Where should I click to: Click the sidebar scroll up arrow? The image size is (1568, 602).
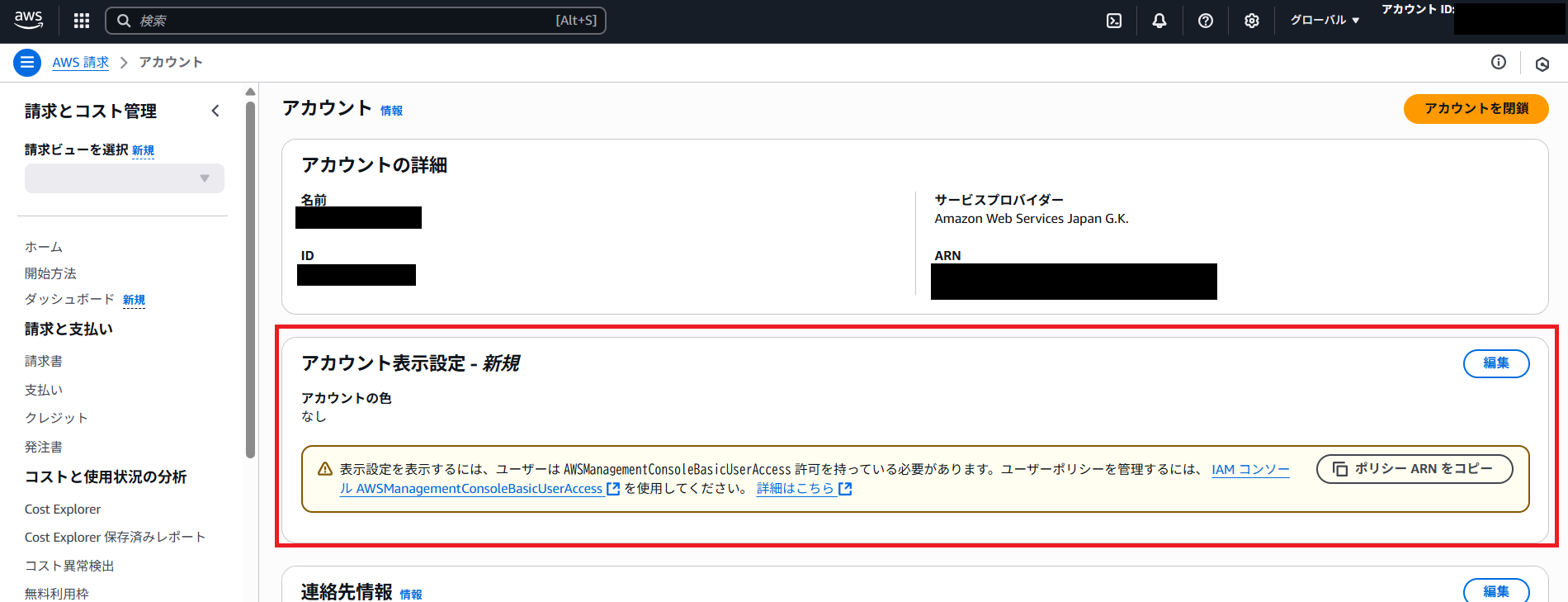click(x=251, y=92)
